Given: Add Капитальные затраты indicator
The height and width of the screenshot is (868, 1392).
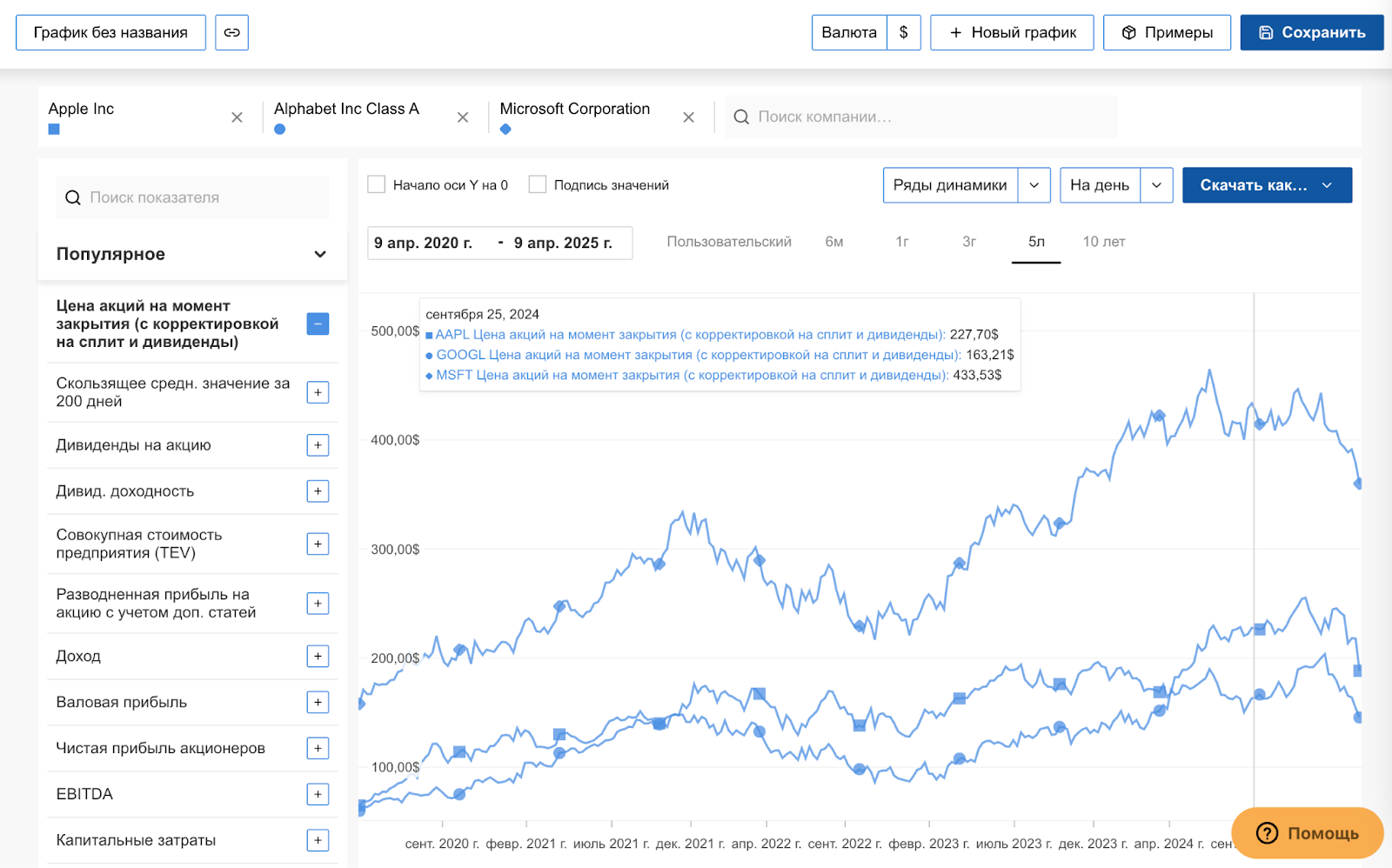Looking at the screenshot, I should tap(318, 840).
